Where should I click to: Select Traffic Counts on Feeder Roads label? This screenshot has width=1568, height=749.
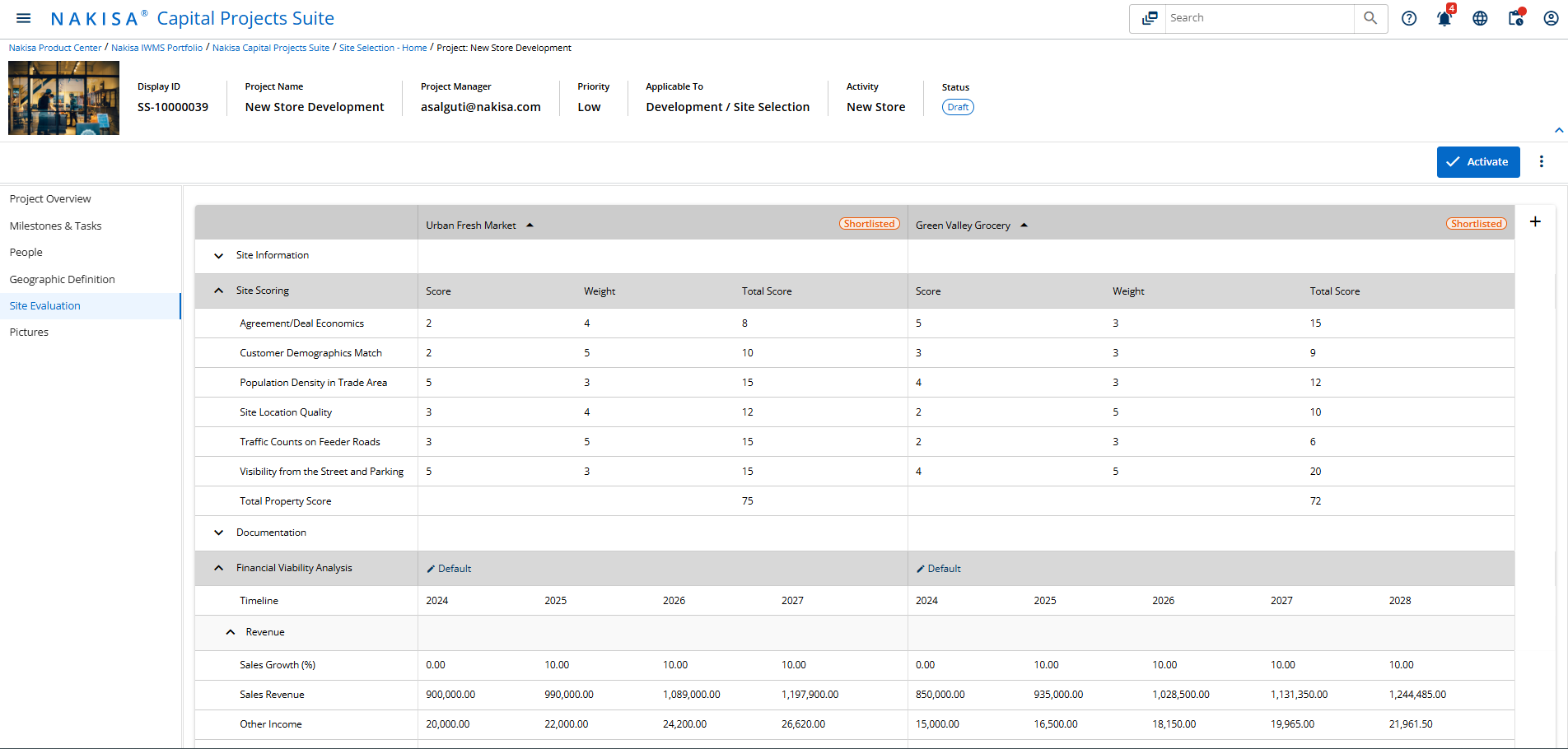click(x=310, y=442)
